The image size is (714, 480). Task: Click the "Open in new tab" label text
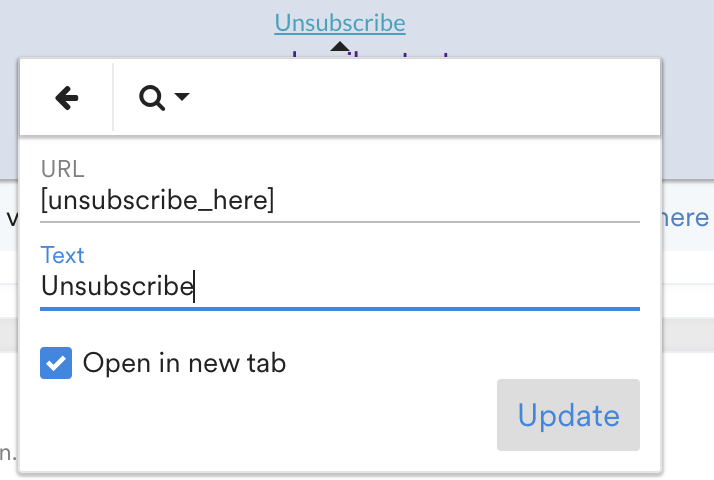click(184, 363)
